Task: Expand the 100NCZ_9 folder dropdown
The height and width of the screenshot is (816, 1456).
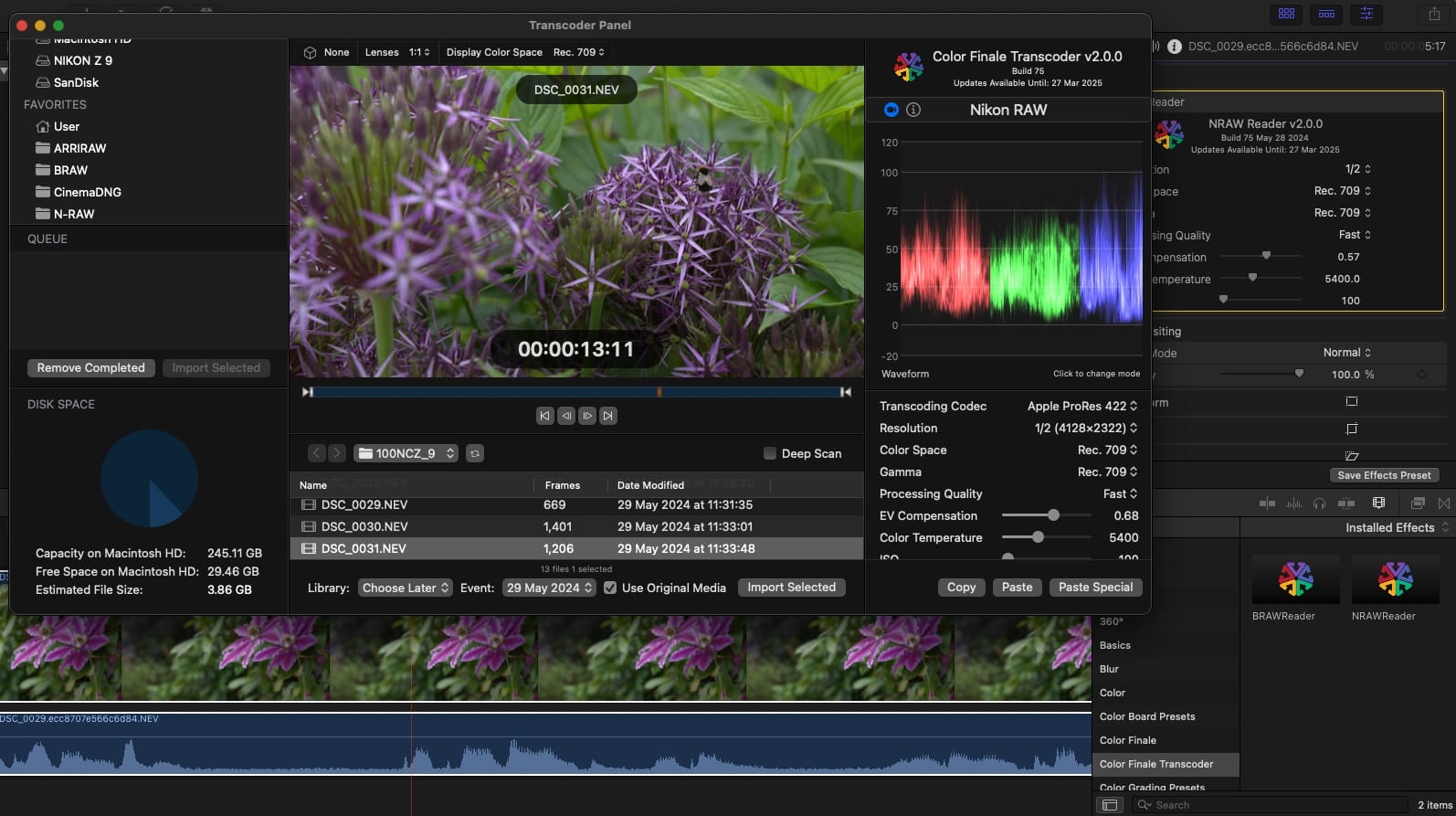Action: tap(406, 453)
